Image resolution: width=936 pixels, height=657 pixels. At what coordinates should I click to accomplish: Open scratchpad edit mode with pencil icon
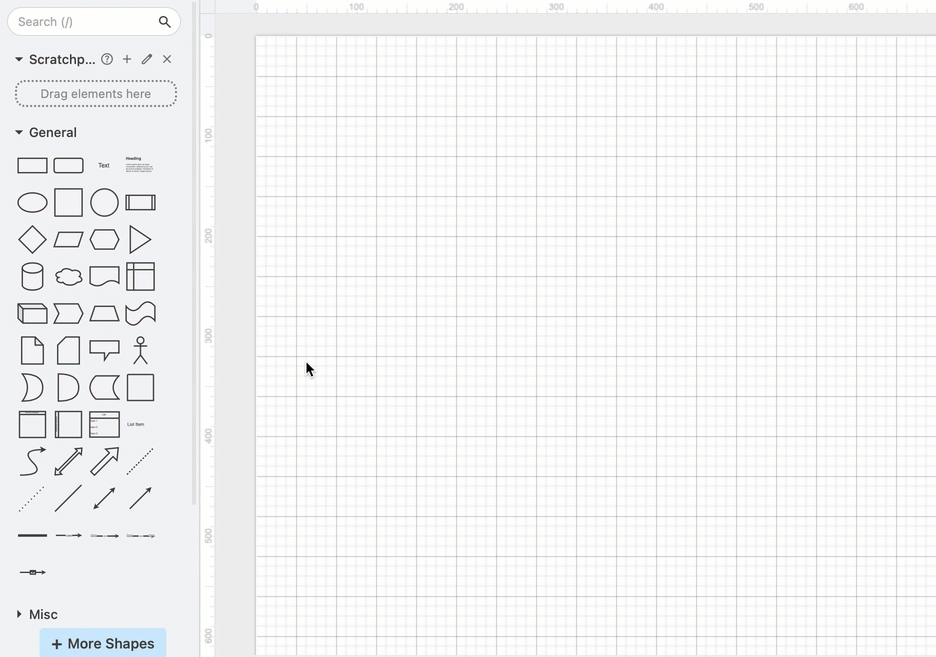(x=146, y=59)
